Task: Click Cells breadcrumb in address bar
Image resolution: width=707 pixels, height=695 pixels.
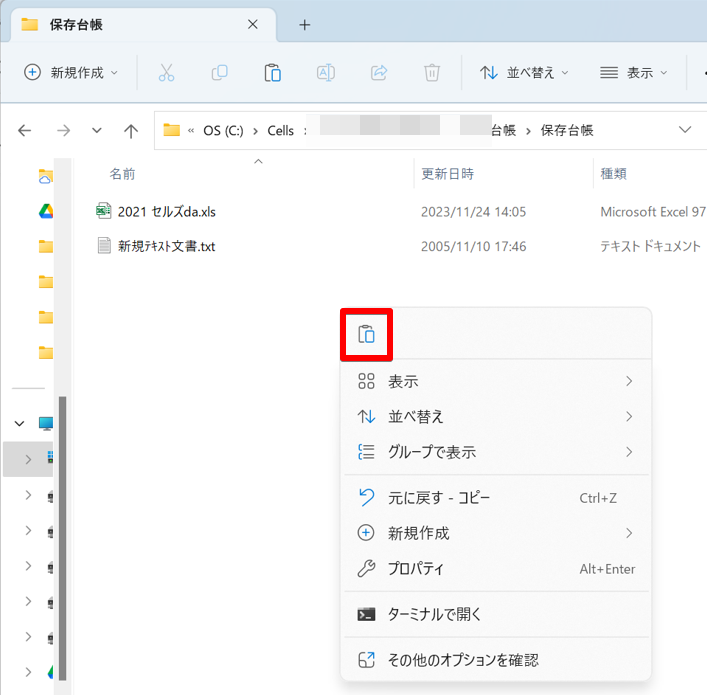Action: pyautogui.click(x=280, y=131)
